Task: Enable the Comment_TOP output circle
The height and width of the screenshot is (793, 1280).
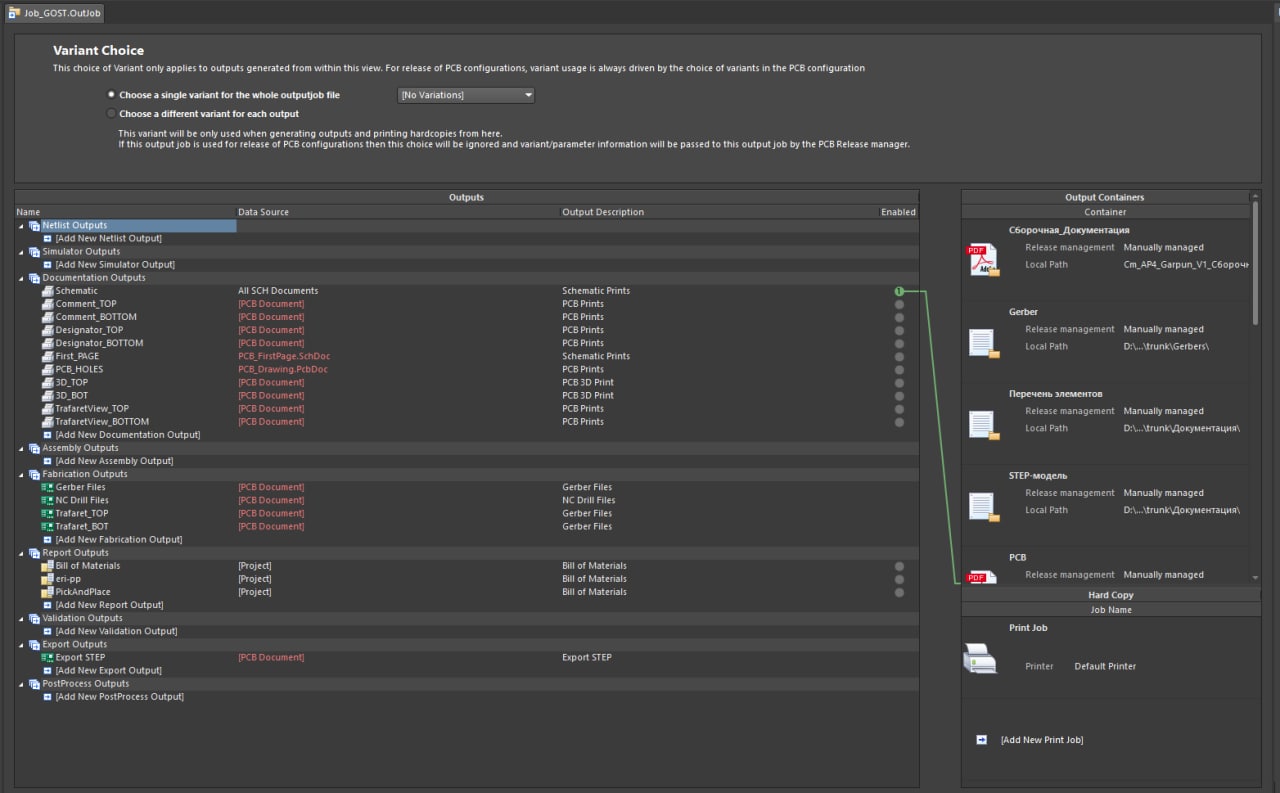Action: [899, 304]
